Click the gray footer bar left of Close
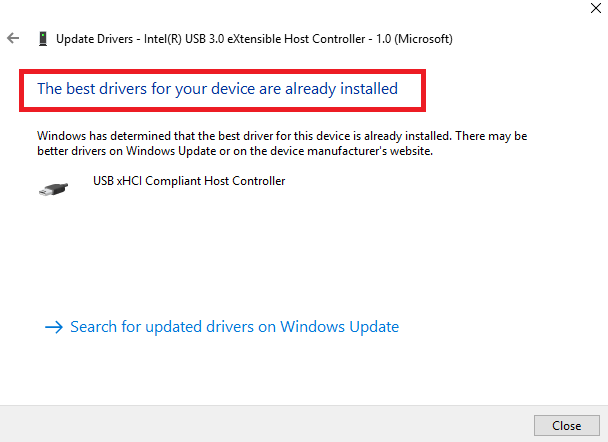 267,424
